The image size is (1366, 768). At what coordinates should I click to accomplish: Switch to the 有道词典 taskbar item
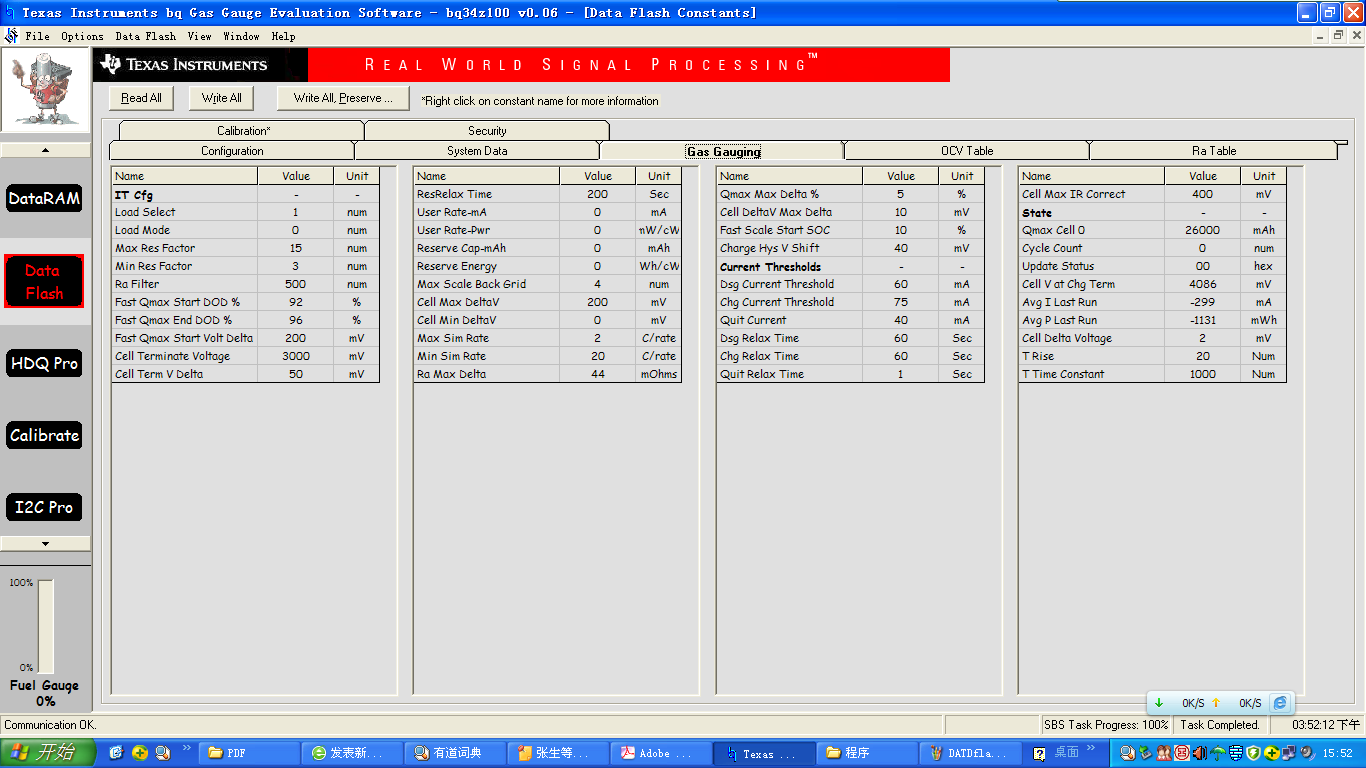[x=456, y=753]
